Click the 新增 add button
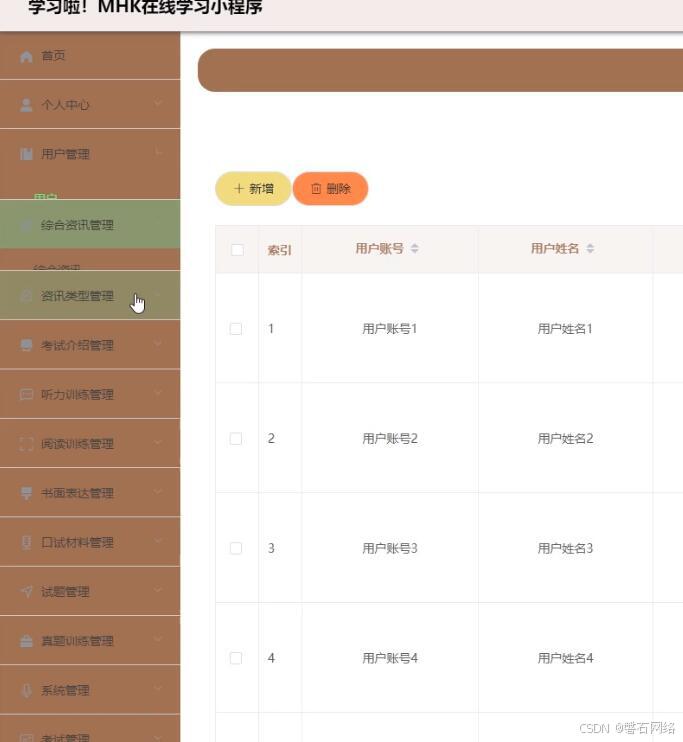The height and width of the screenshot is (742, 683). pyautogui.click(x=253, y=188)
